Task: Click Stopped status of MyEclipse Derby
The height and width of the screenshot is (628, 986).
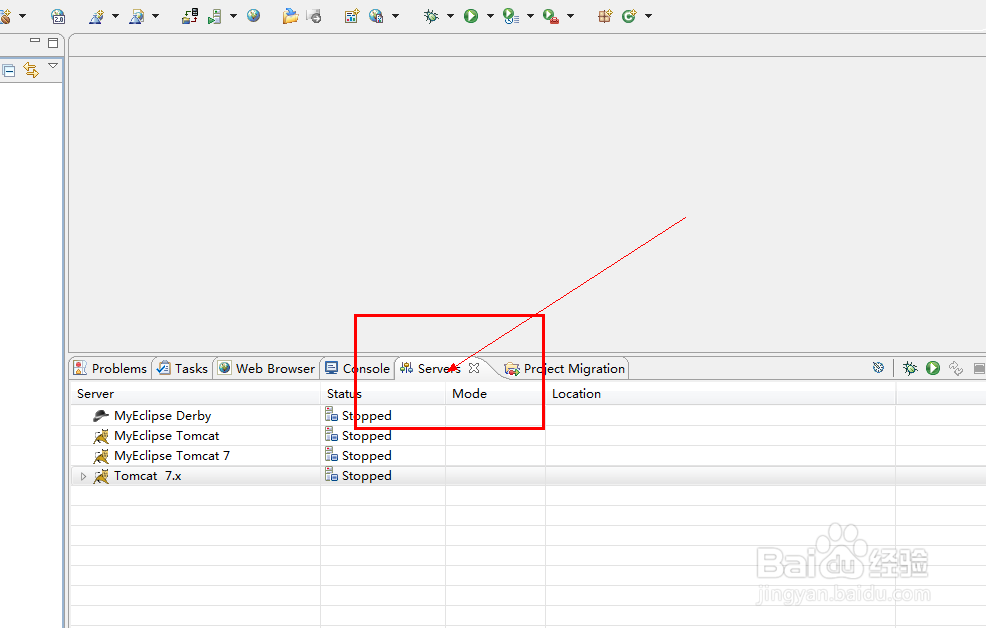Action: [367, 416]
